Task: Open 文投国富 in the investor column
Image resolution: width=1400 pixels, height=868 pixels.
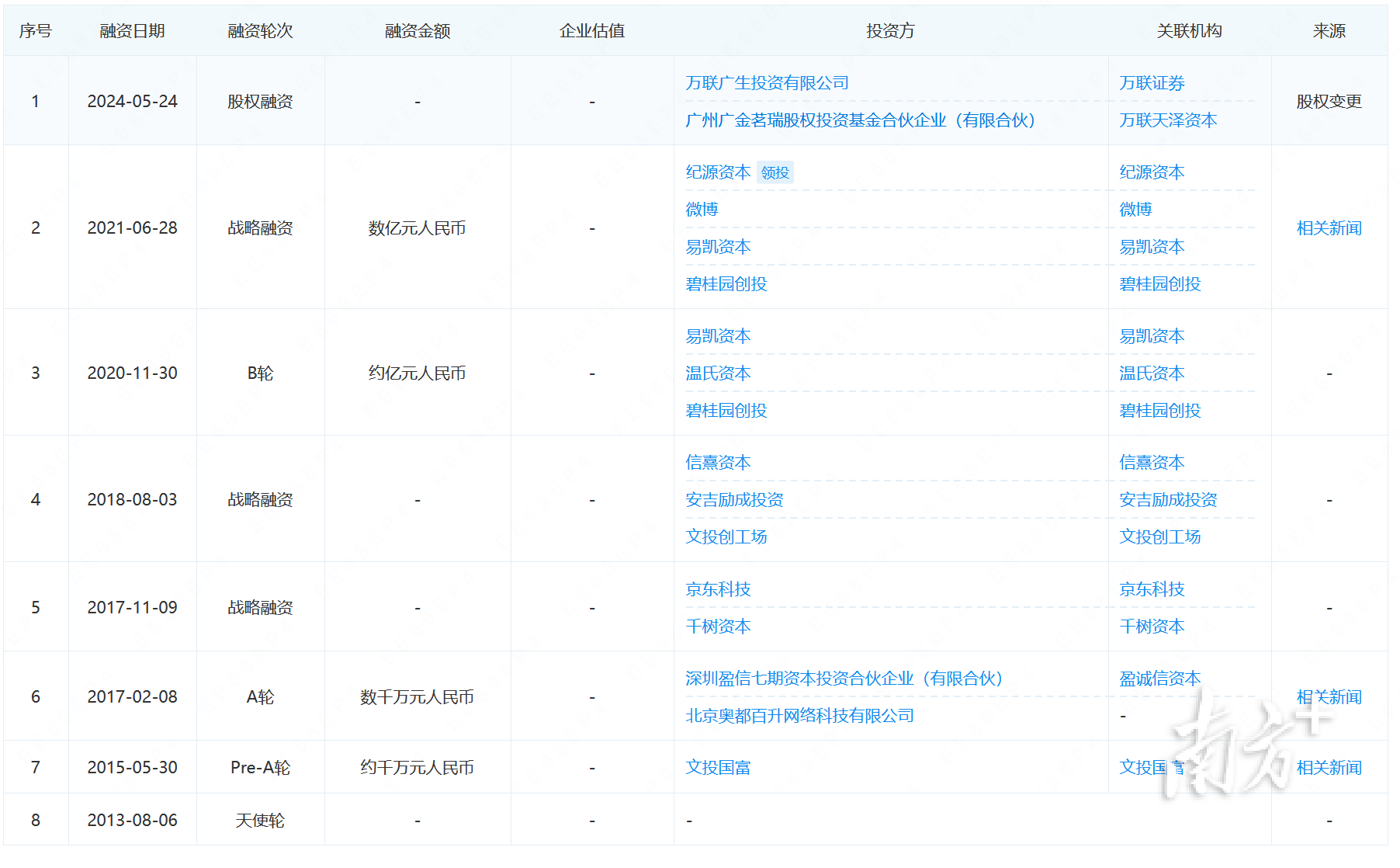Action: click(718, 768)
